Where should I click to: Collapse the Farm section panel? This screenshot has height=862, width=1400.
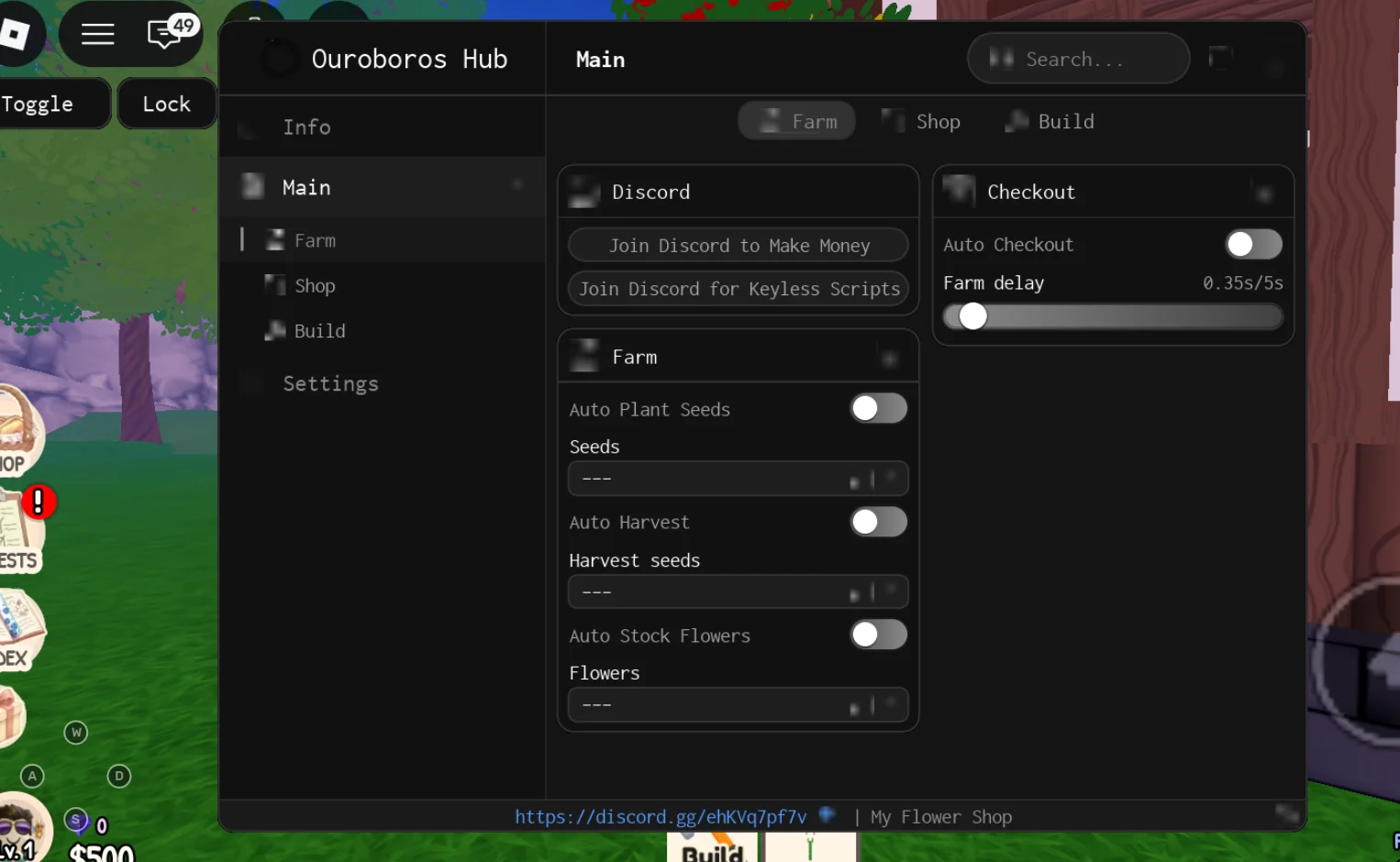[x=889, y=358]
